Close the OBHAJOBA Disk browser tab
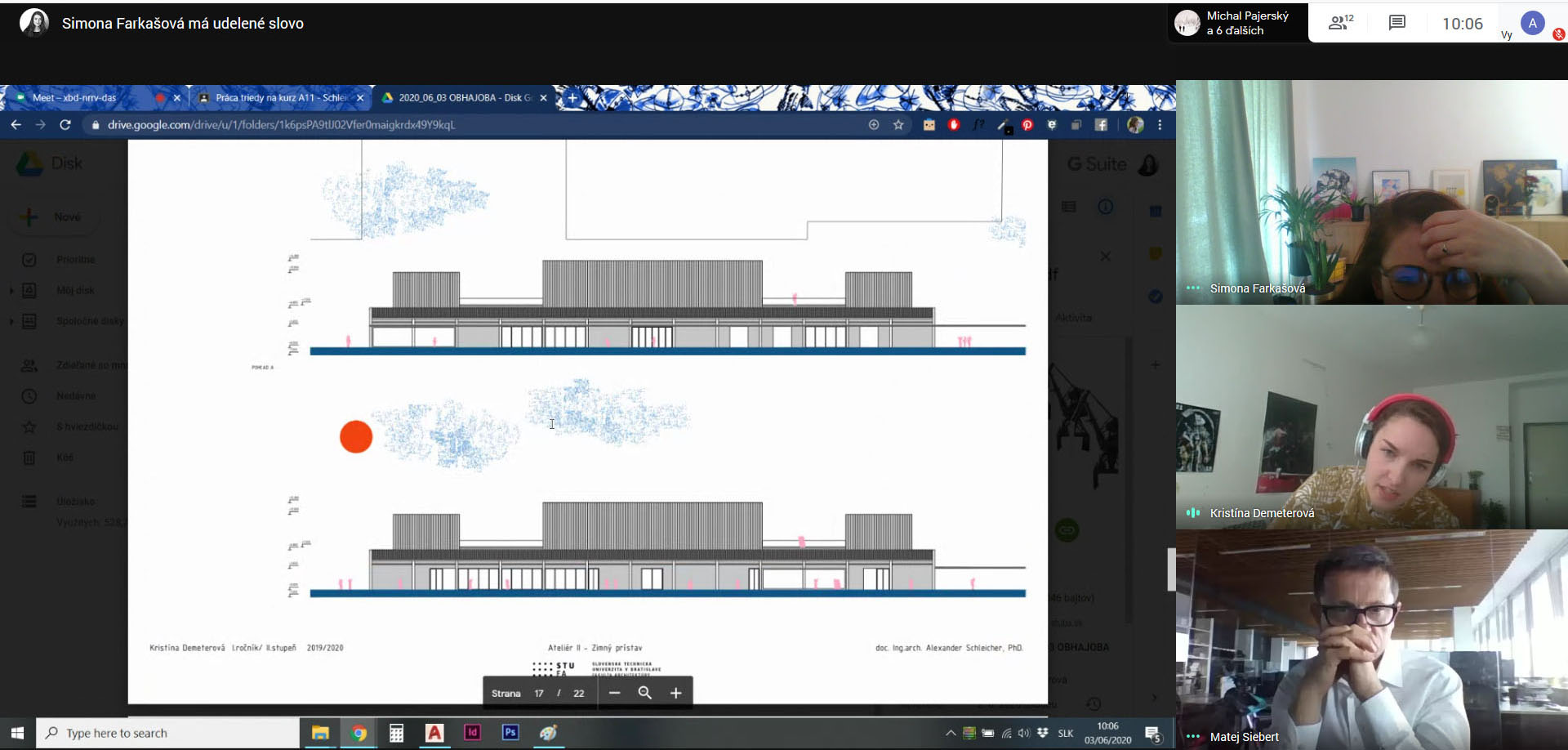This screenshot has height=750, width=1568. coord(544,98)
